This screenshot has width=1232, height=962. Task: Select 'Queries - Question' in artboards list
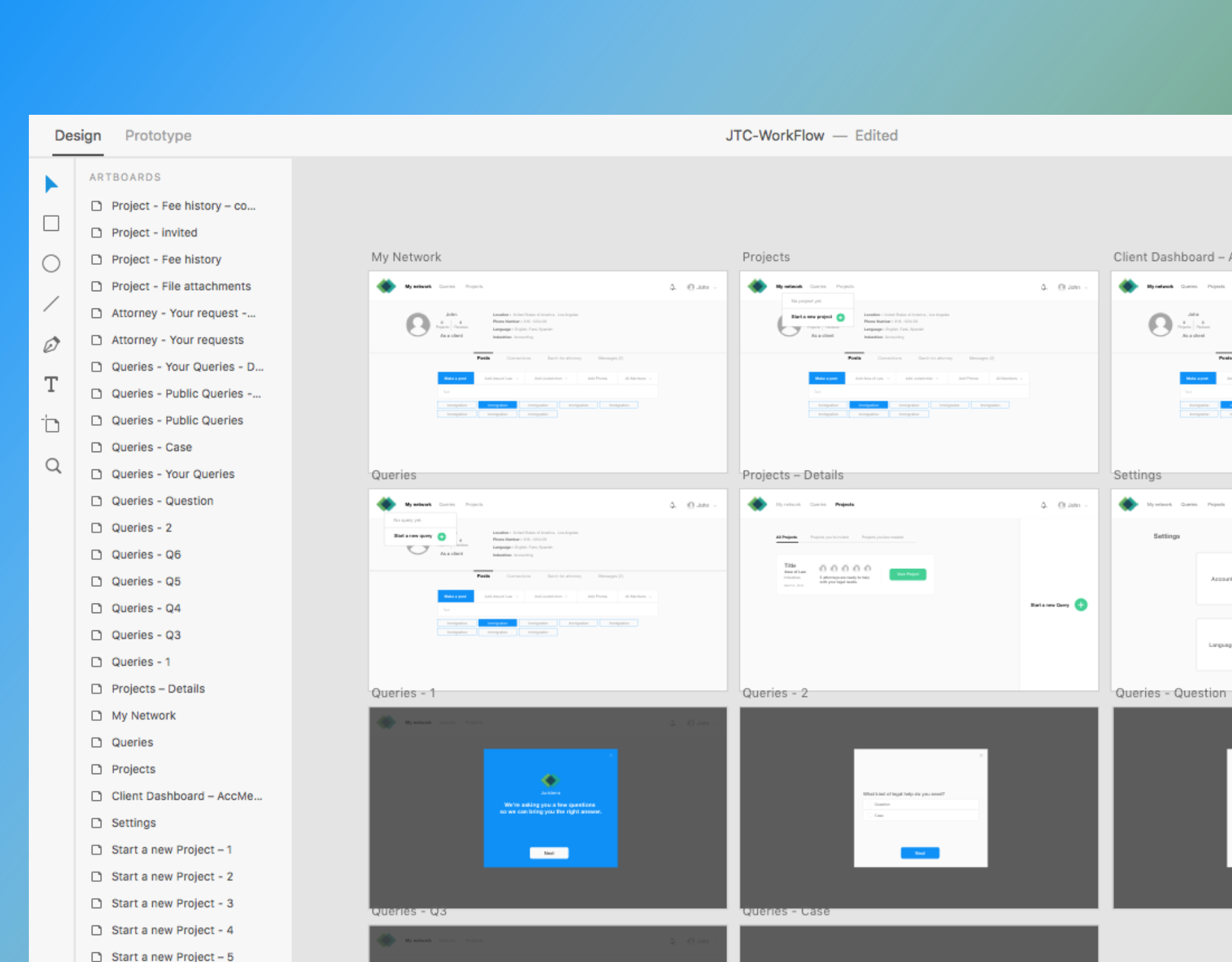pyautogui.click(x=183, y=501)
